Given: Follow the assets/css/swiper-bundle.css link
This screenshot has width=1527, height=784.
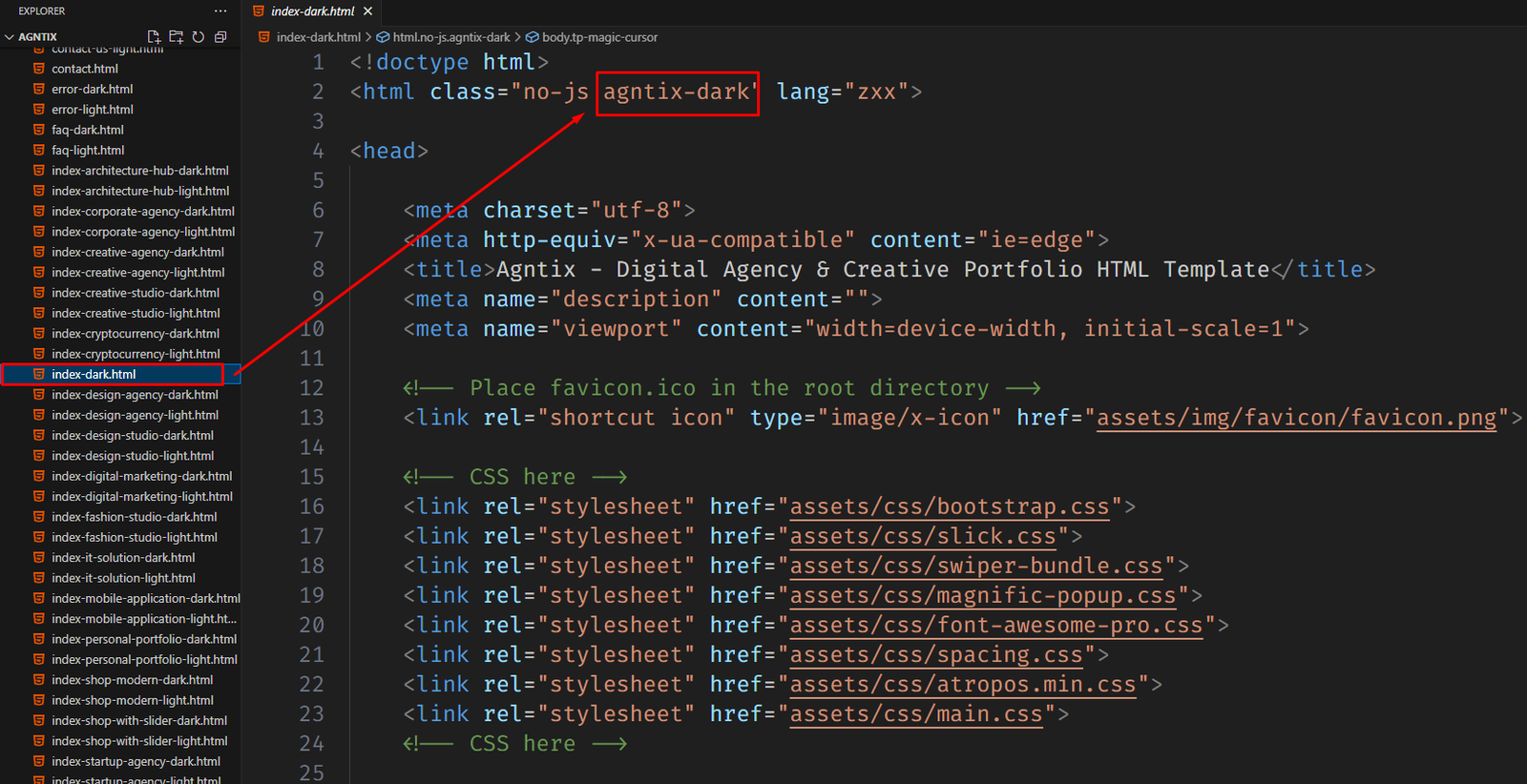Looking at the screenshot, I should tap(976, 566).
